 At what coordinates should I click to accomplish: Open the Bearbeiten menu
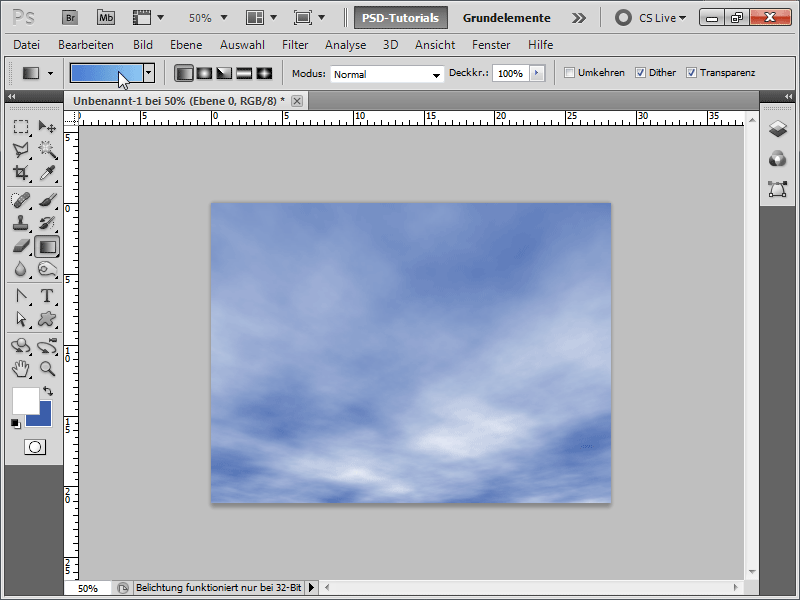click(x=86, y=45)
